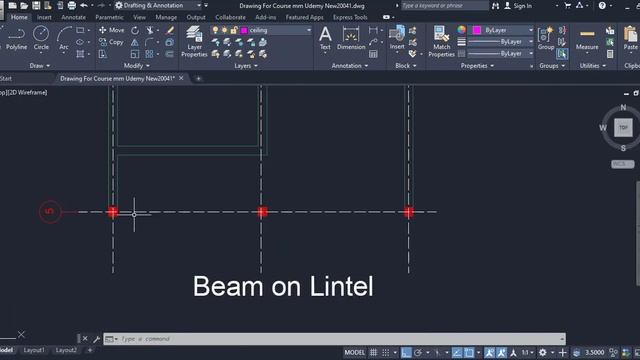The image size is (640, 360).
Task: Activate the Offset tool
Action: pyautogui.click(x=170, y=54)
